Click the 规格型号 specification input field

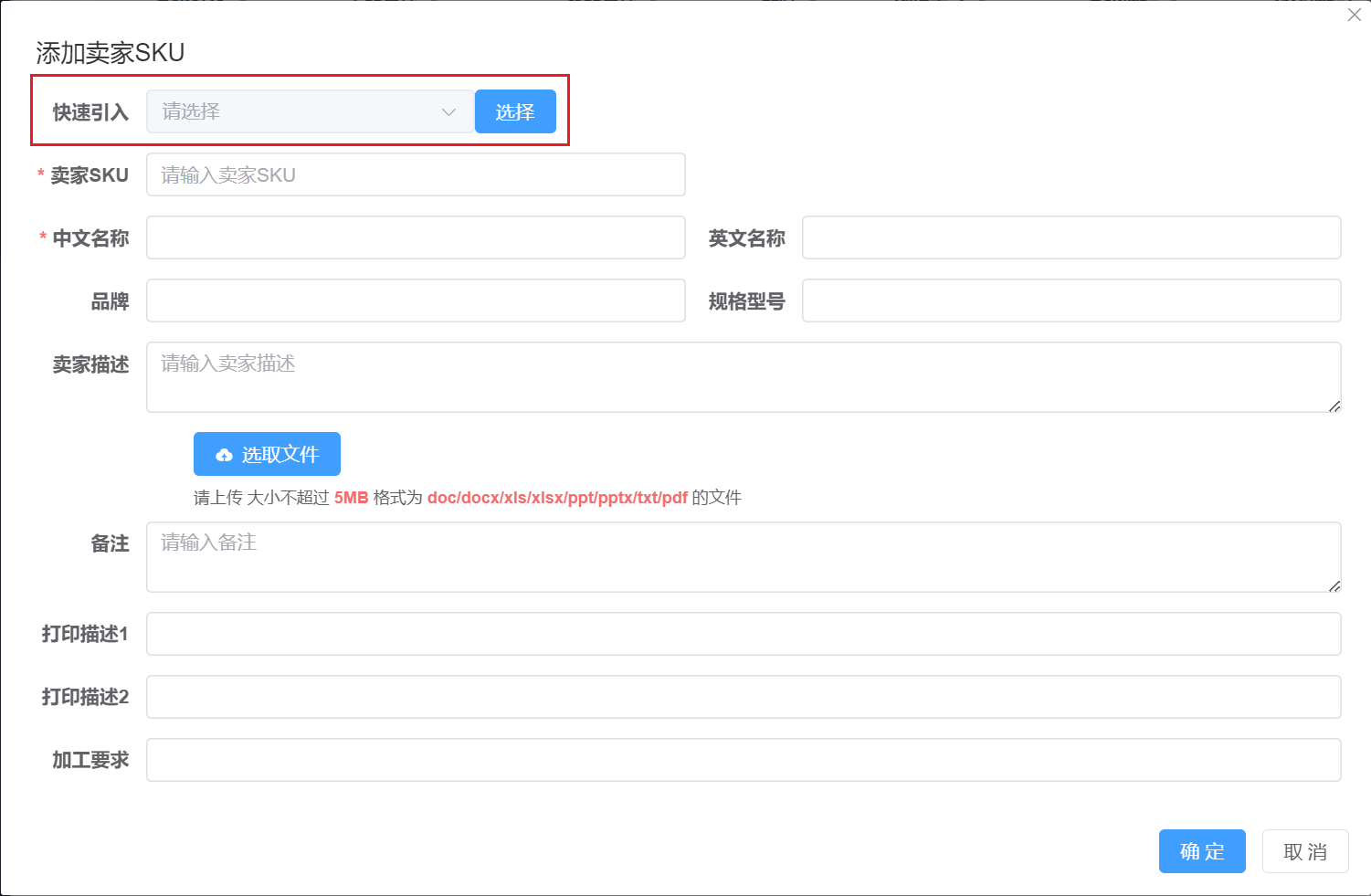1070,300
